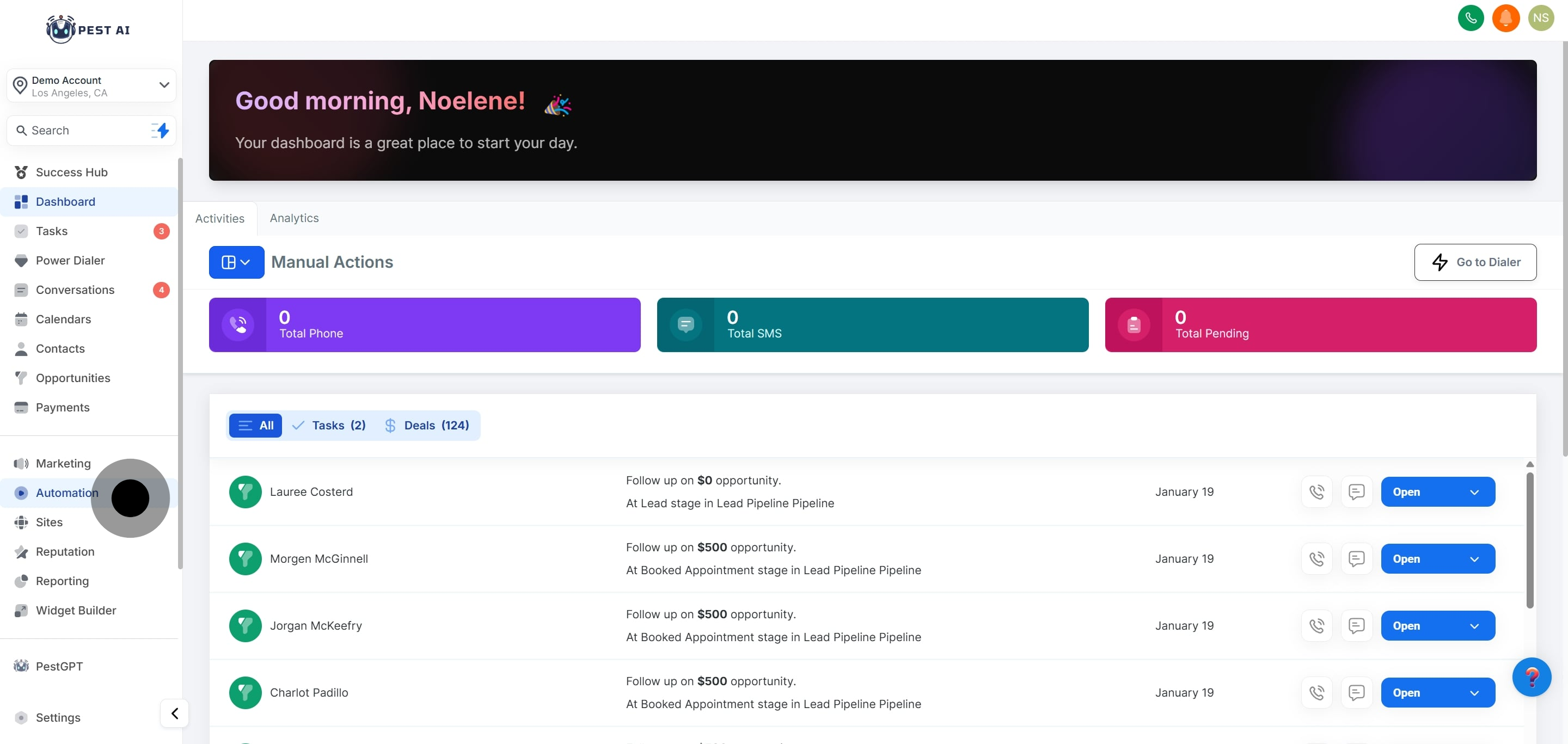Click the message icon for Lauree Costerd

(1356, 491)
